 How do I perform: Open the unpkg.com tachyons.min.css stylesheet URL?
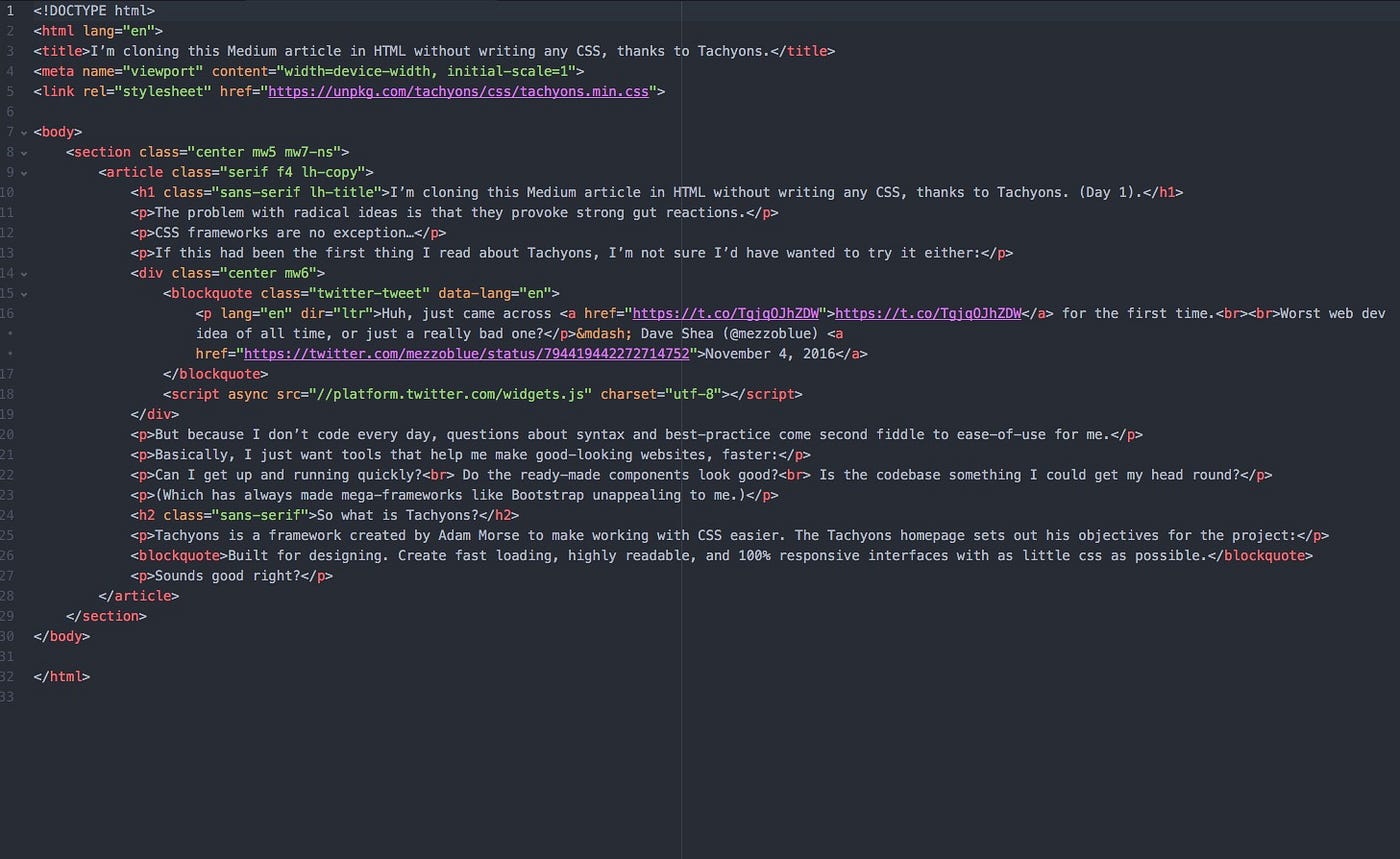pyautogui.click(x=460, y=91)
